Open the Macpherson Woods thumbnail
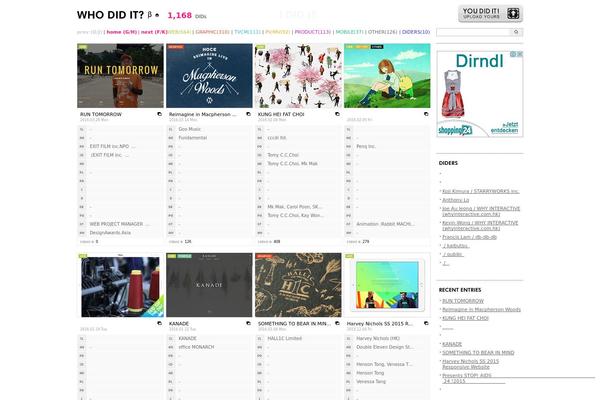The width and height of the screenshot is (600, 400). [209, 76]
